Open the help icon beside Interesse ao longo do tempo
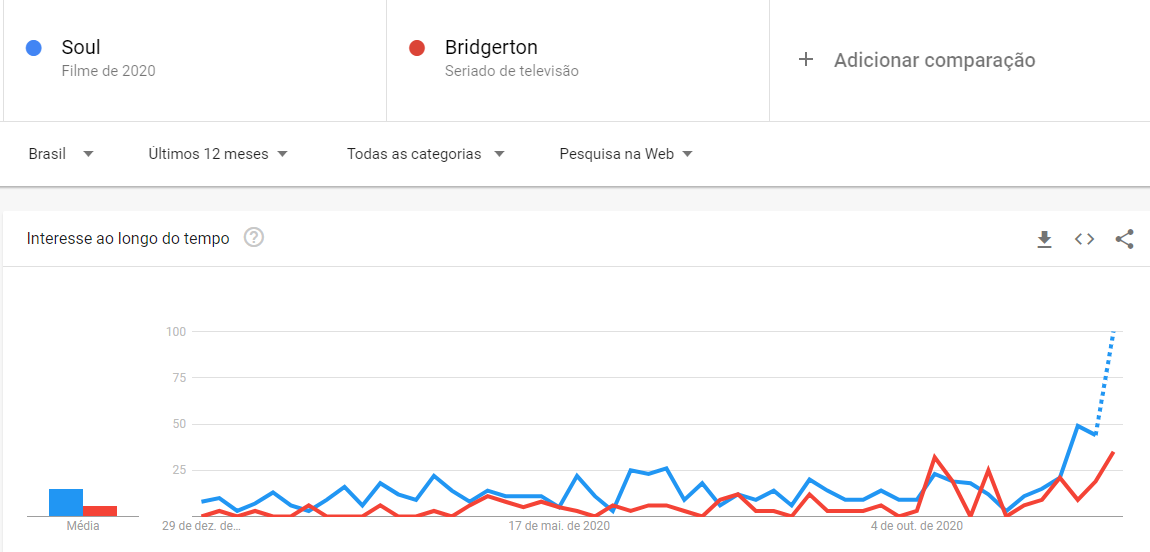Screen dimensions: 1150x552 click(254, 238)
